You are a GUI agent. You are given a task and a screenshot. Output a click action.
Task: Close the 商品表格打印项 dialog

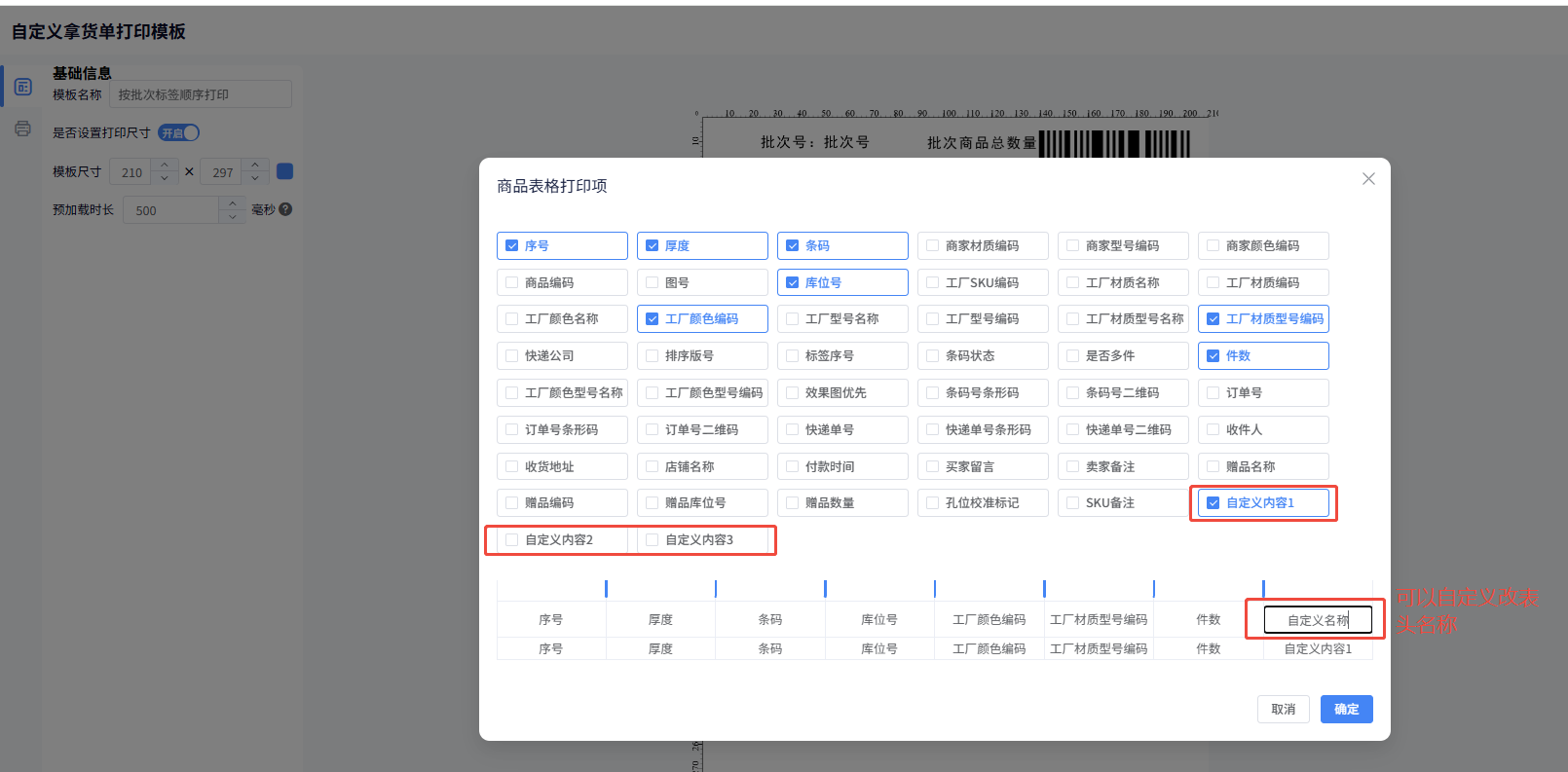(1368, 179)
